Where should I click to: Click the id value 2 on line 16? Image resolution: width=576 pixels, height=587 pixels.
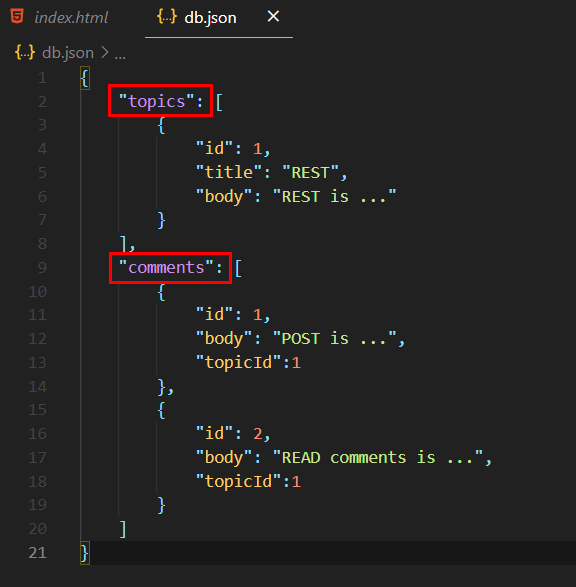coord(258,434)
